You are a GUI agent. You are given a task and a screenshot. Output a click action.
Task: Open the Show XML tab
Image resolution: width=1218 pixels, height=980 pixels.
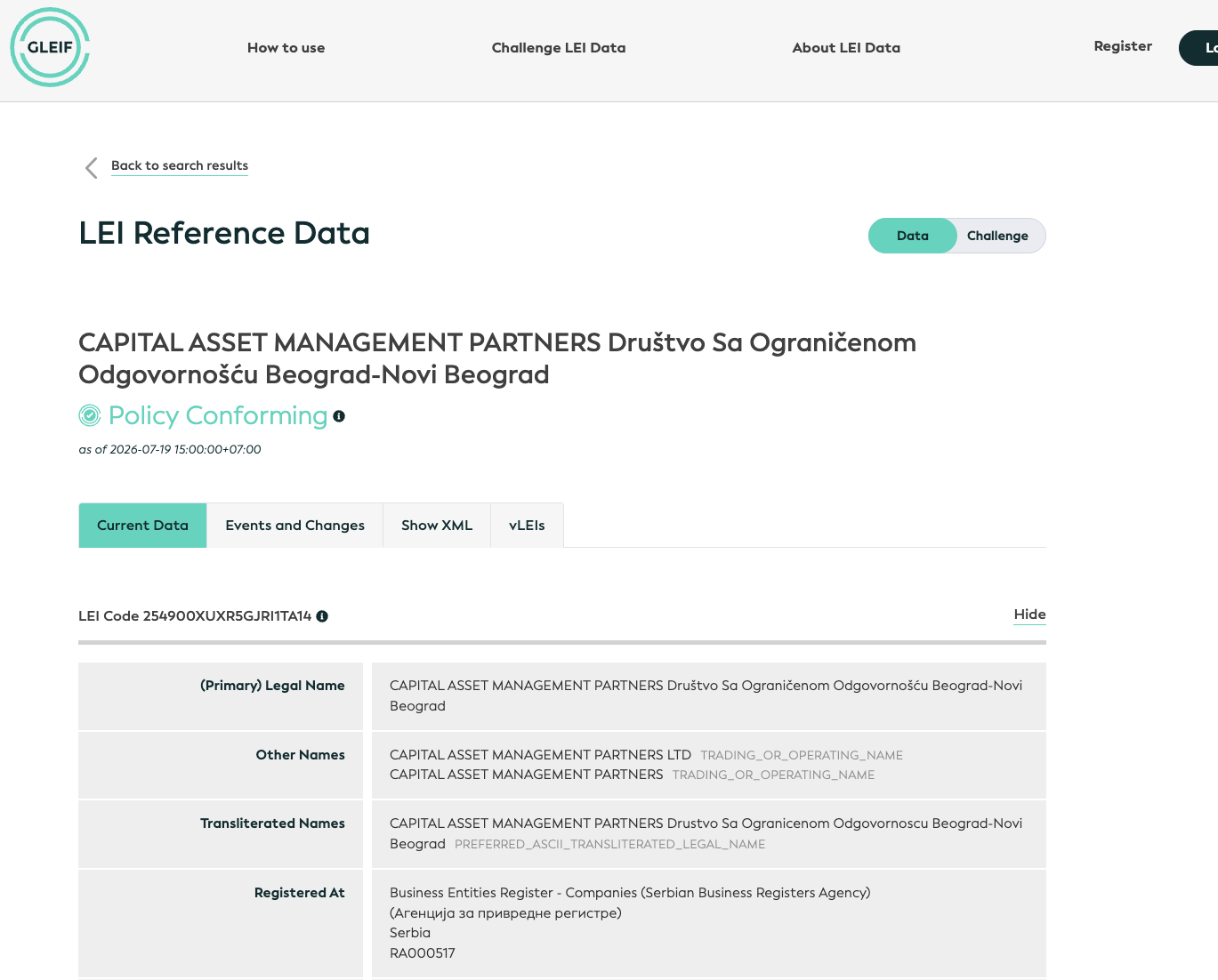point(437,526)
